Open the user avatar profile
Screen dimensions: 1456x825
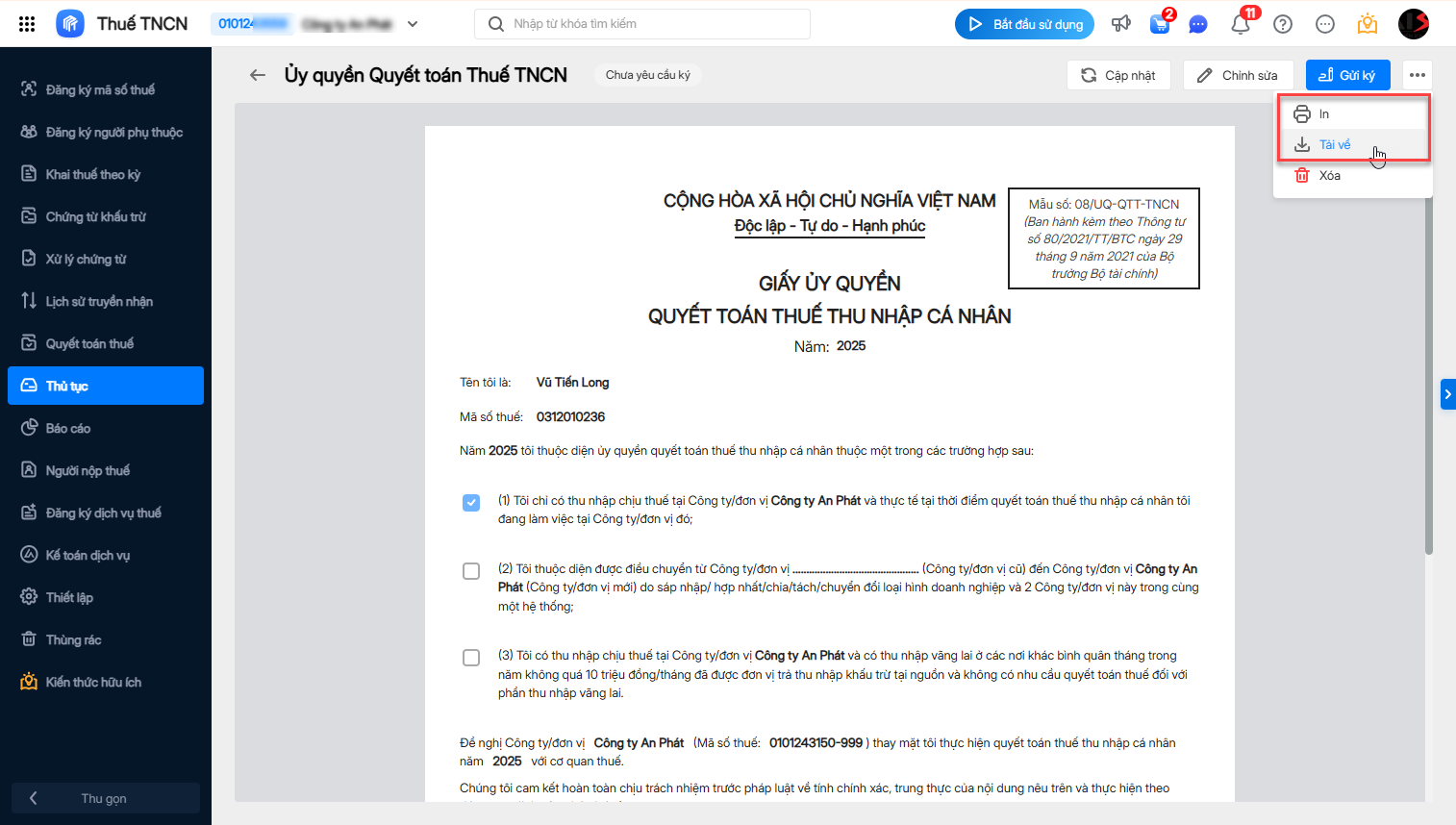pyautogui.click(x=1414, y=24)
